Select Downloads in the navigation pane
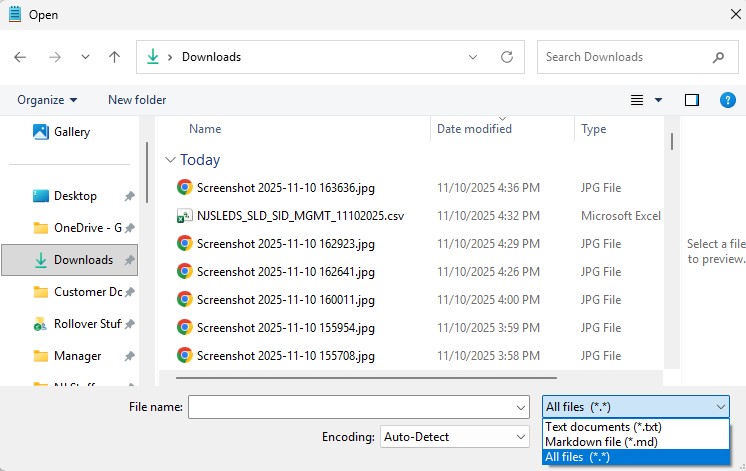 click(69, 260)
